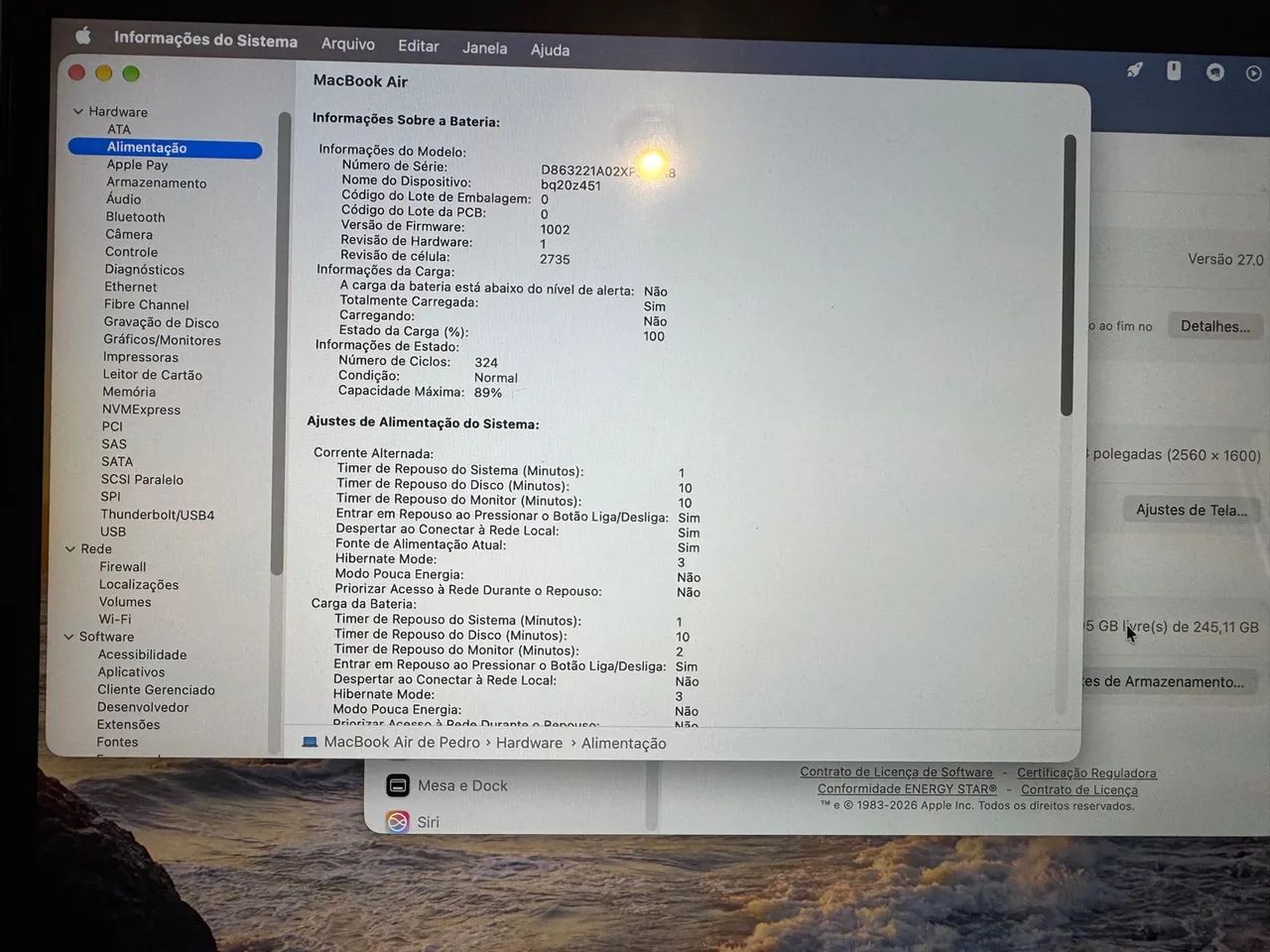
Task: Collapse the Software tree section
Action: tap(69, 637)
